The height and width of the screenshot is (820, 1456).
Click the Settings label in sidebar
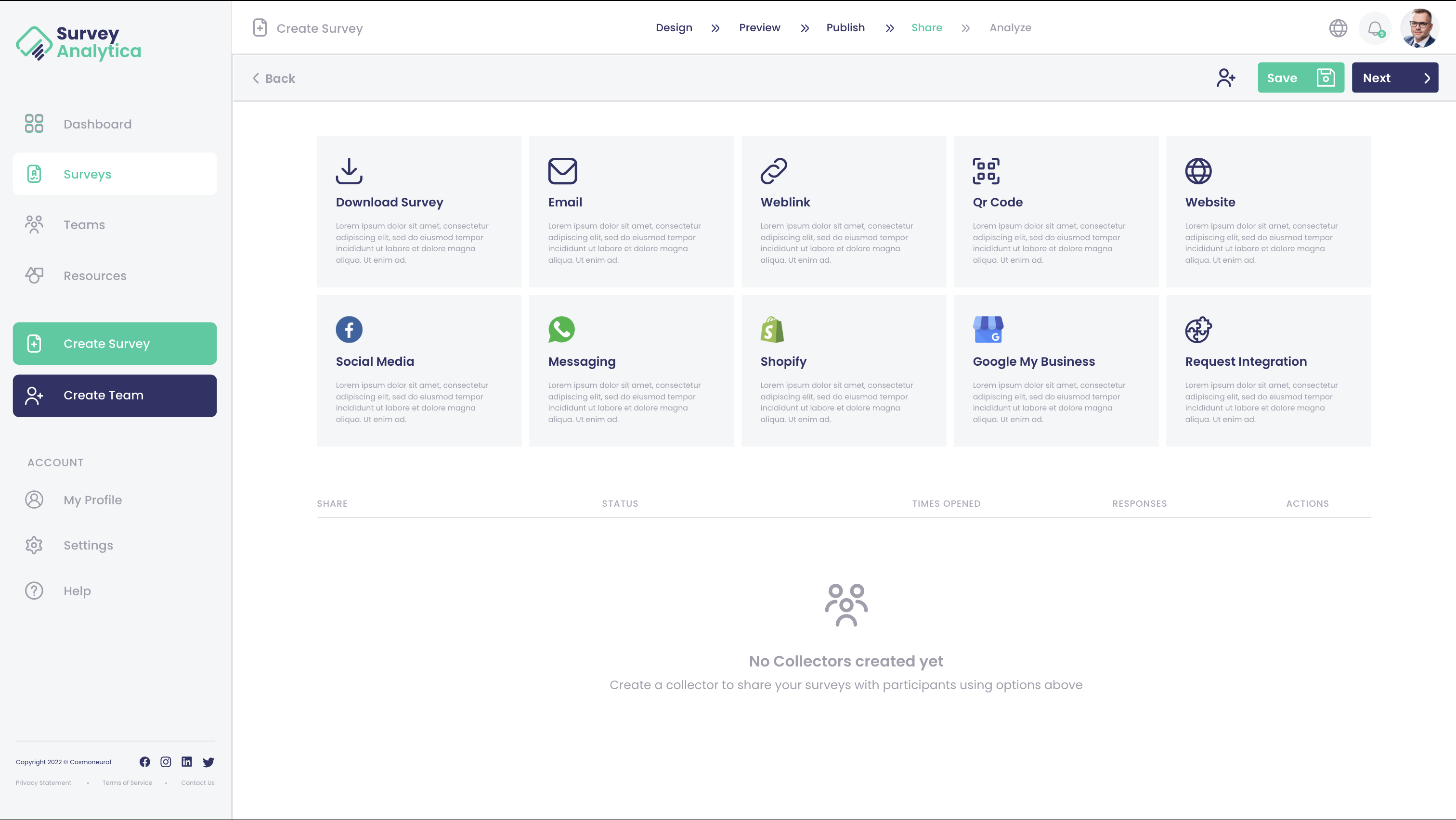click(88, 546)
